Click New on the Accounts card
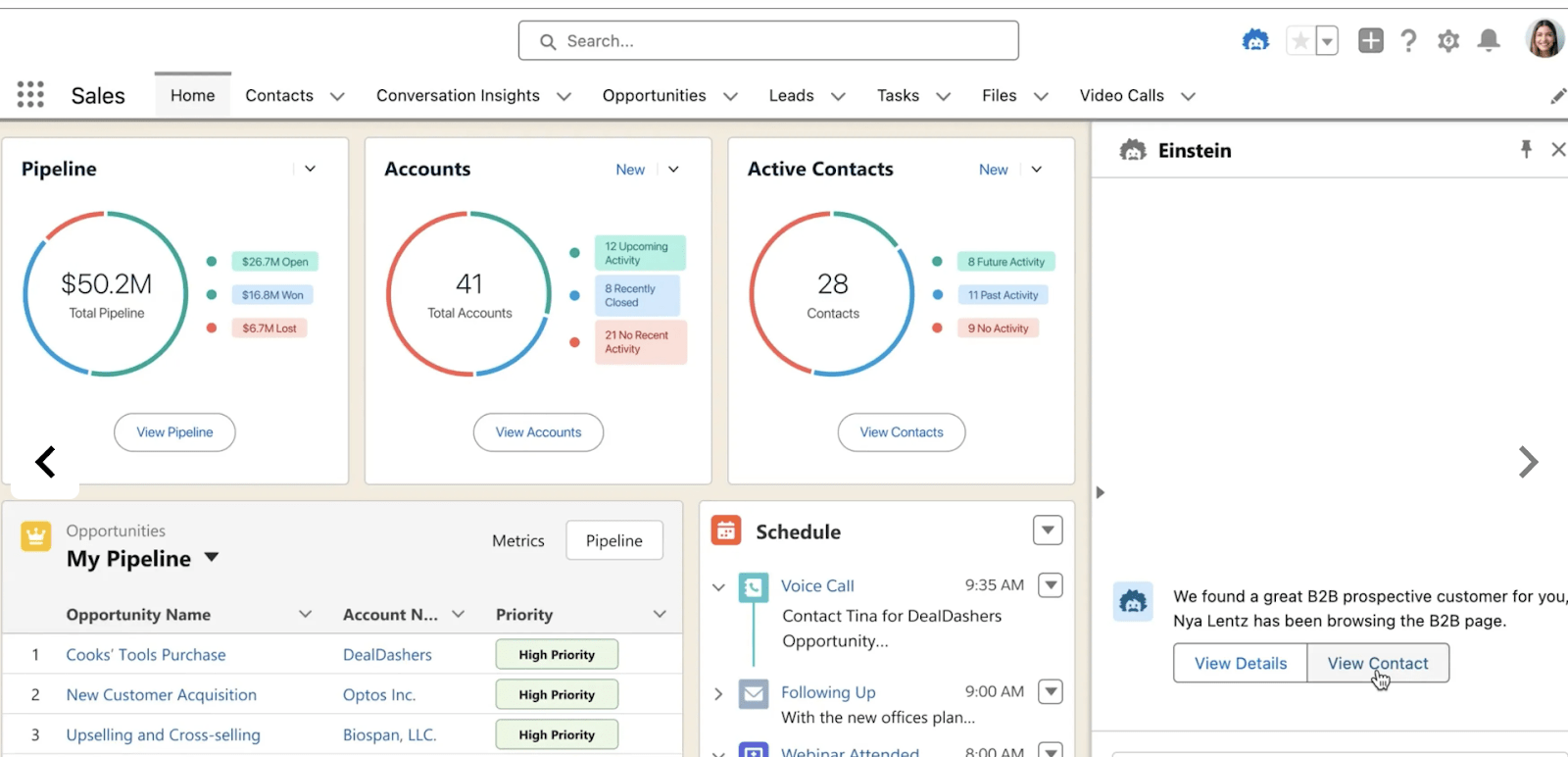 [630, 170]
